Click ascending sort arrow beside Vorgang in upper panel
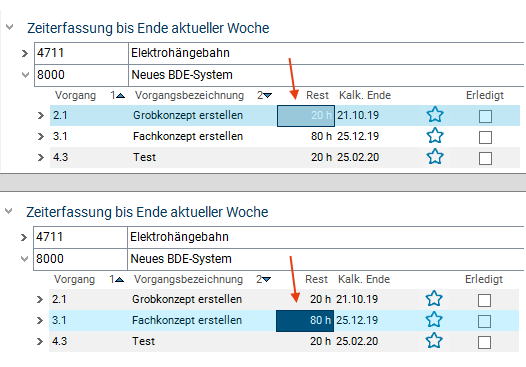Screen dimensions: 526x367 pyautogui.click(x=120, y=96)
